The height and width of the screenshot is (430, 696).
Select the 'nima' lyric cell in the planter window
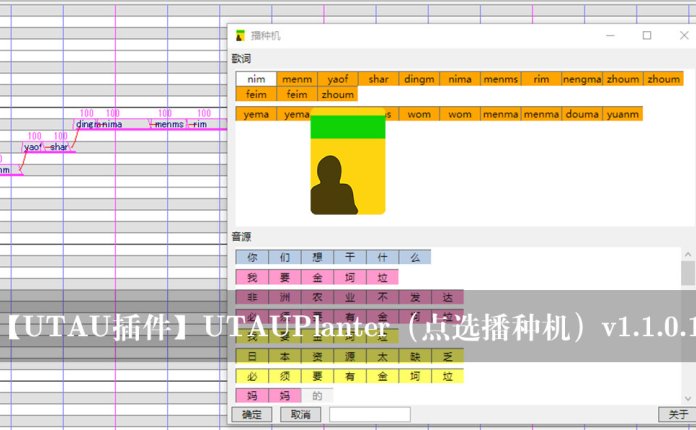(460, 79)
